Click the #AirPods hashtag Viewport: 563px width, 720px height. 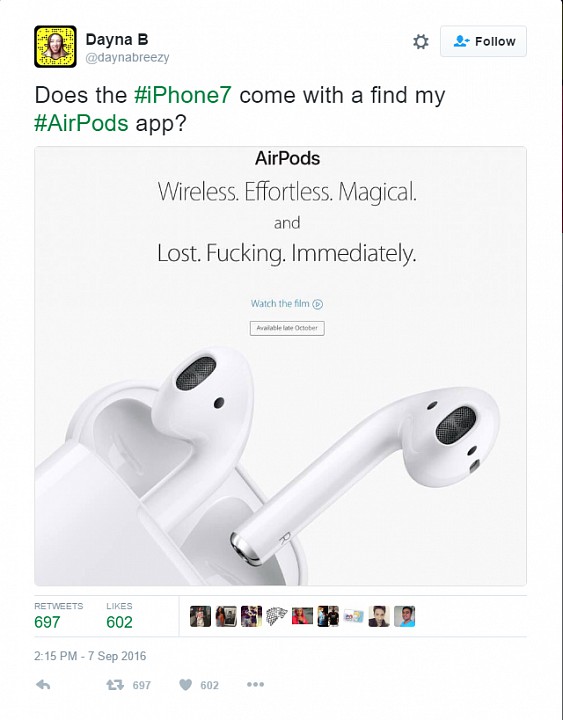[x=81, y=123]
